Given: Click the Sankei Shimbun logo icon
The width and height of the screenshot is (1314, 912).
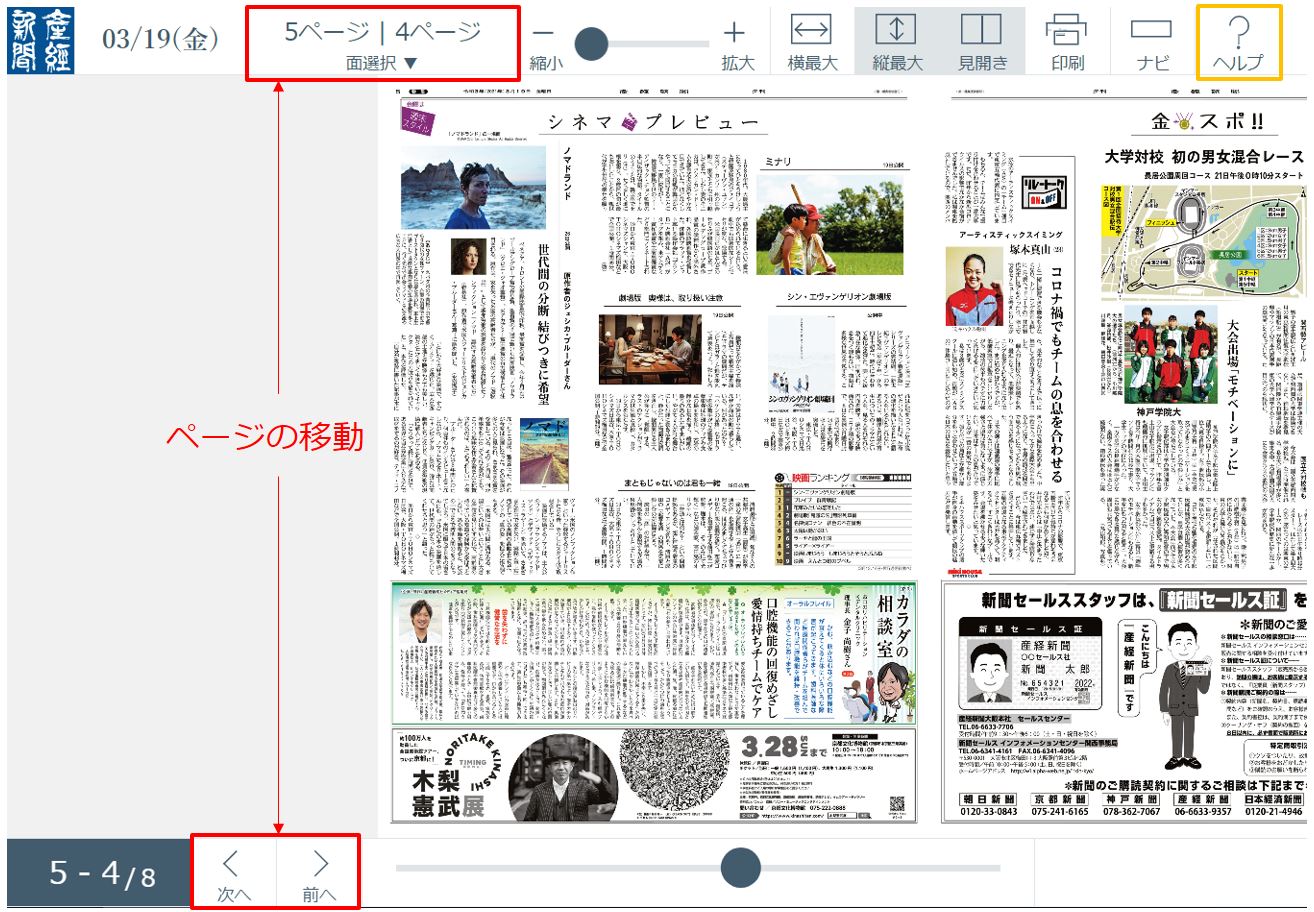Looking at the screenshot, I should pyautogui.click(x=33, y=41).
